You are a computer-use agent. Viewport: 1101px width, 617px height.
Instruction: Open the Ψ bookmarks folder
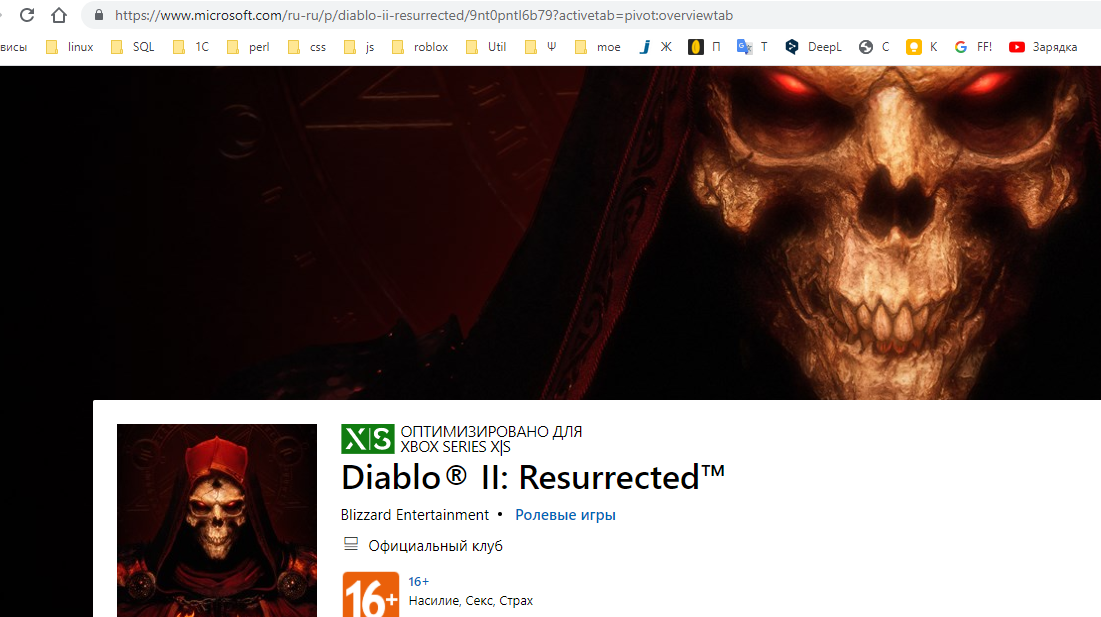541,47
